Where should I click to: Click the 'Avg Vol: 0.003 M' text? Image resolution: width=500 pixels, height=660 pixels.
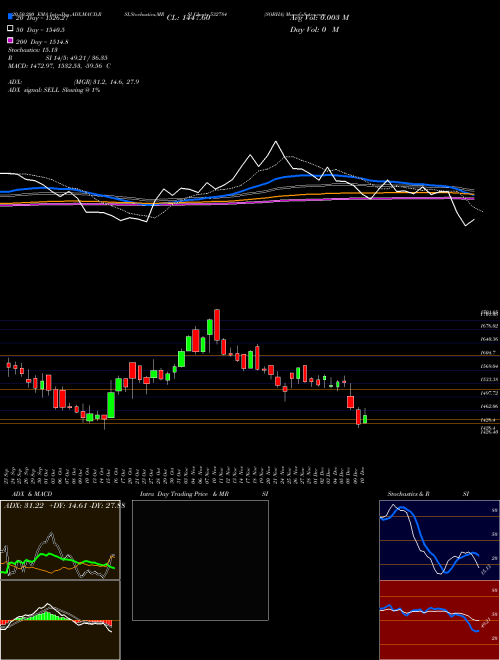pos(319,18)
